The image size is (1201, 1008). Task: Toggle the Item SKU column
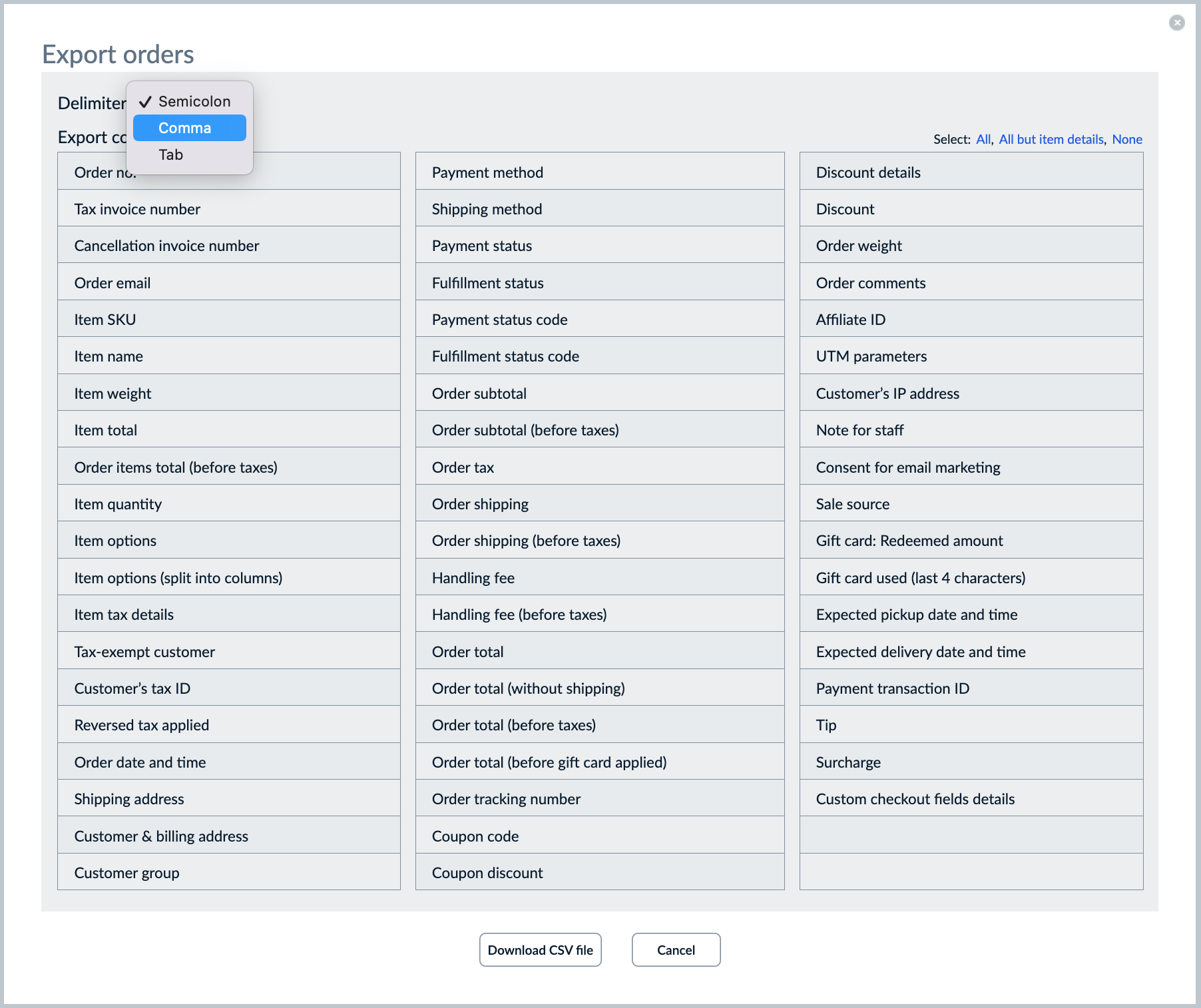[x=228, y=319]
